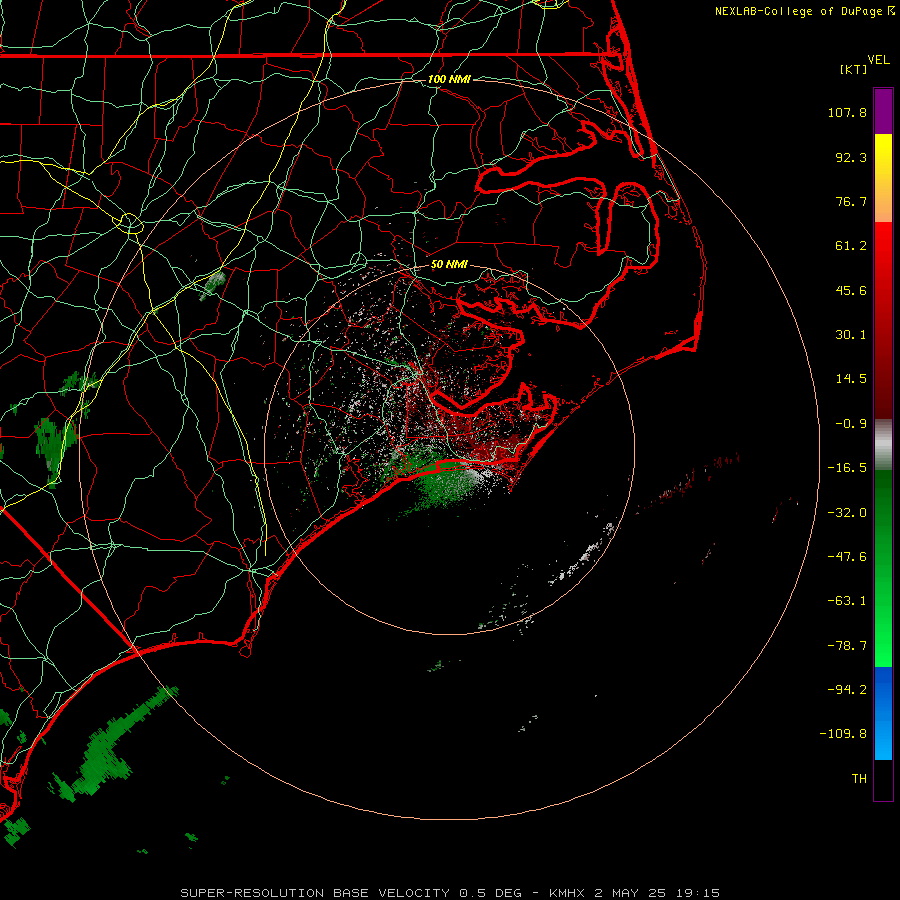This screenshot has width=900, height=900.
Task: Click the 107.8 legend value
Action: coord(847,112)
